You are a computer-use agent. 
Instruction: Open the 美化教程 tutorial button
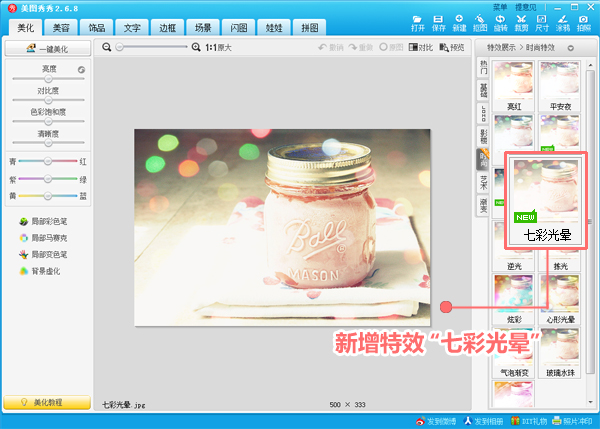pos(48,402)
